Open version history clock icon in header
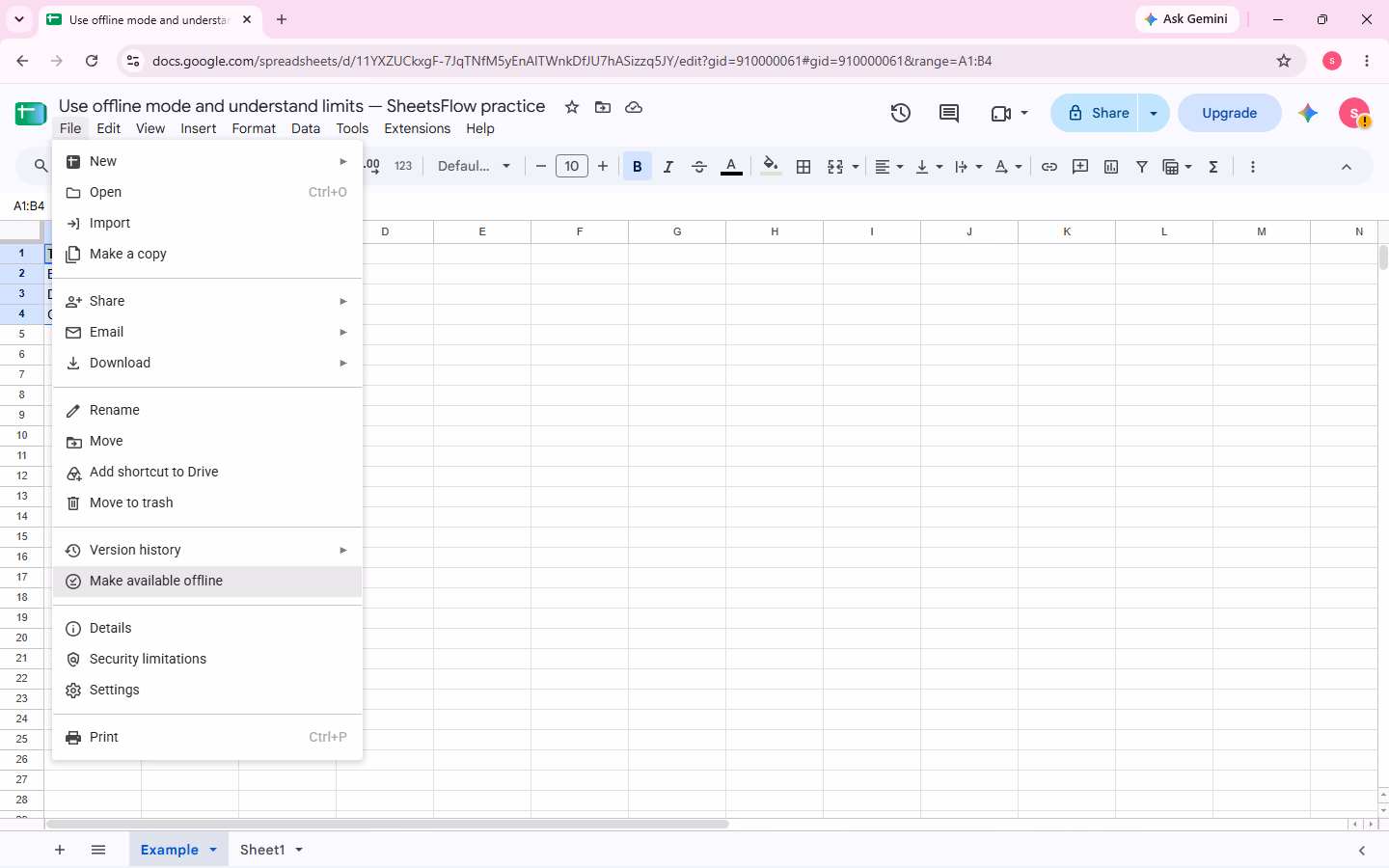This screenshot has width=1389, height=868. coord(900,113)
